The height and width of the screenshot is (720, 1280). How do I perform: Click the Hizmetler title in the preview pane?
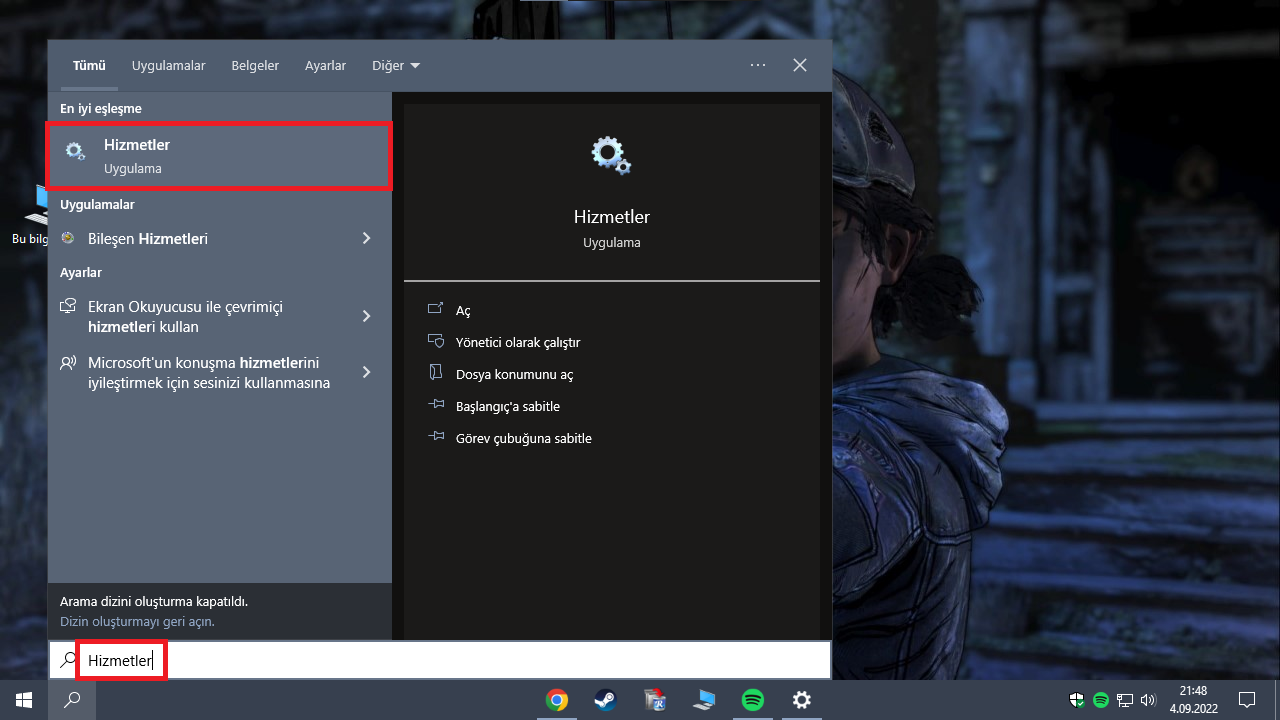tap(611, 217)
